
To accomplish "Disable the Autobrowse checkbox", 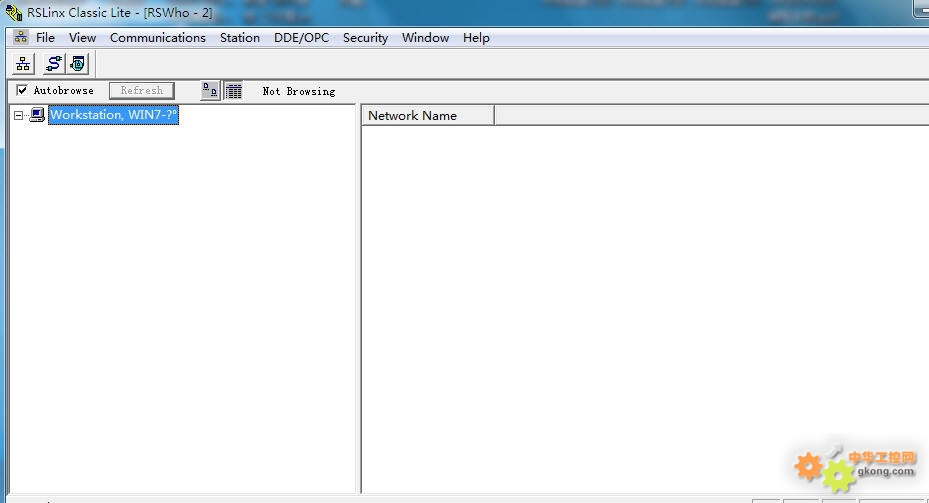I will coord(22,90).
